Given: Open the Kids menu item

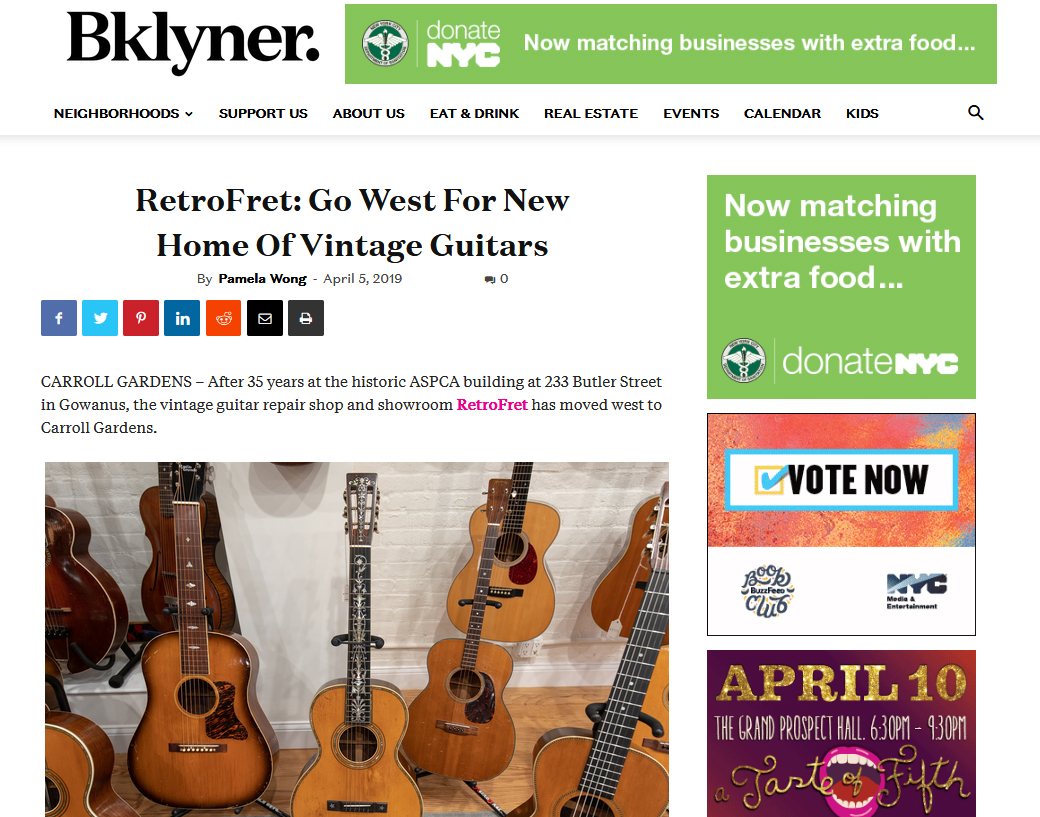Looking at the screenshot, I should coord(862,113).
